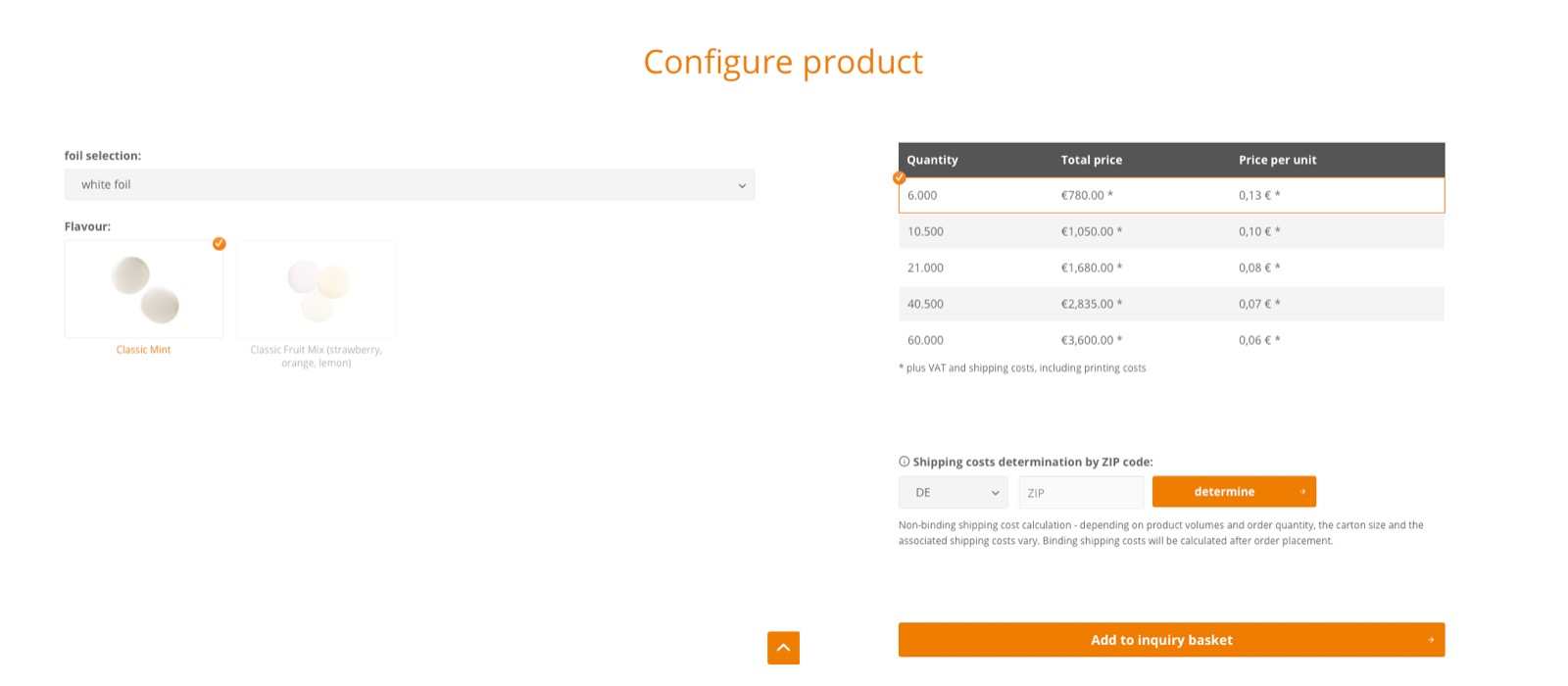Open the foil selection dropdown
The height and width of the screenshot is (686, 1568).
point(409,184)
